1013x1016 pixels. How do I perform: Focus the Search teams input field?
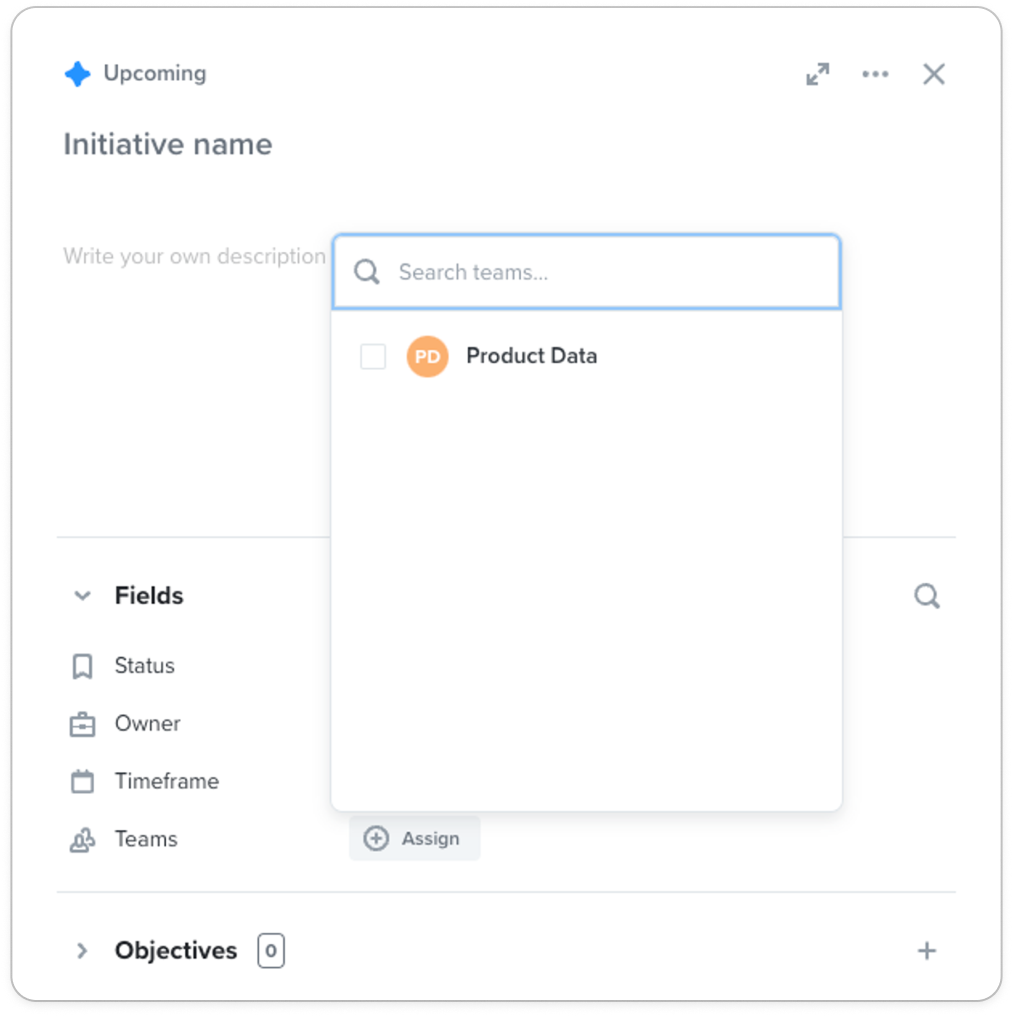tap(587, 272)
